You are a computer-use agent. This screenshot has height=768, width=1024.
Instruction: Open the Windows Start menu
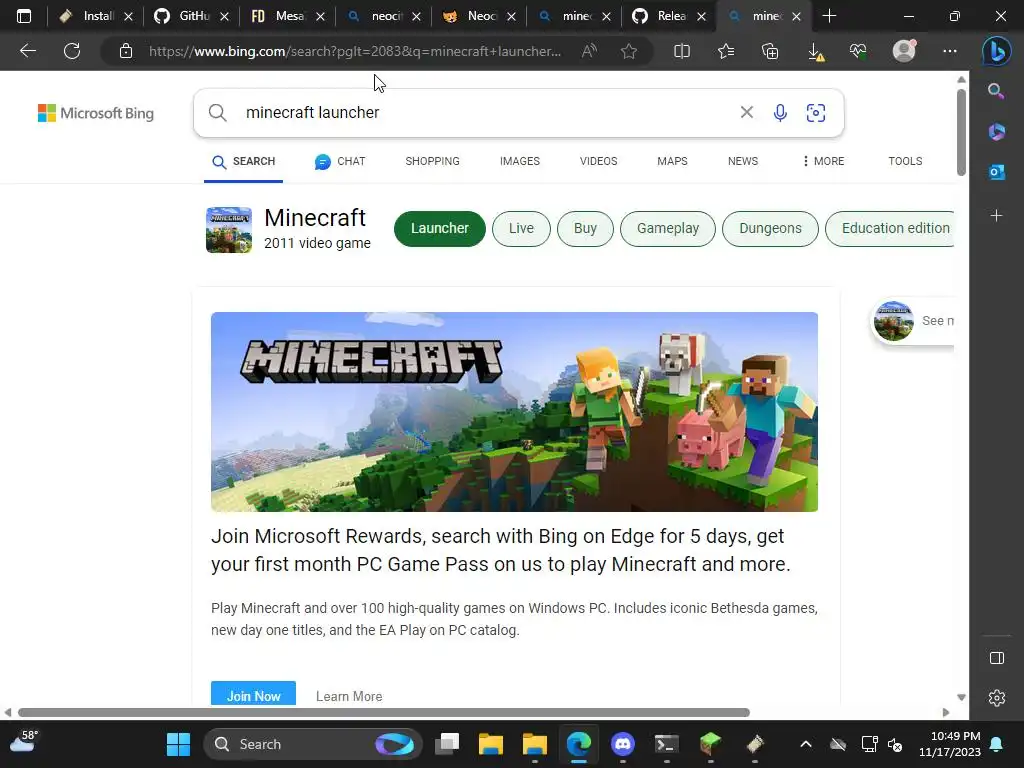[178, 744]
